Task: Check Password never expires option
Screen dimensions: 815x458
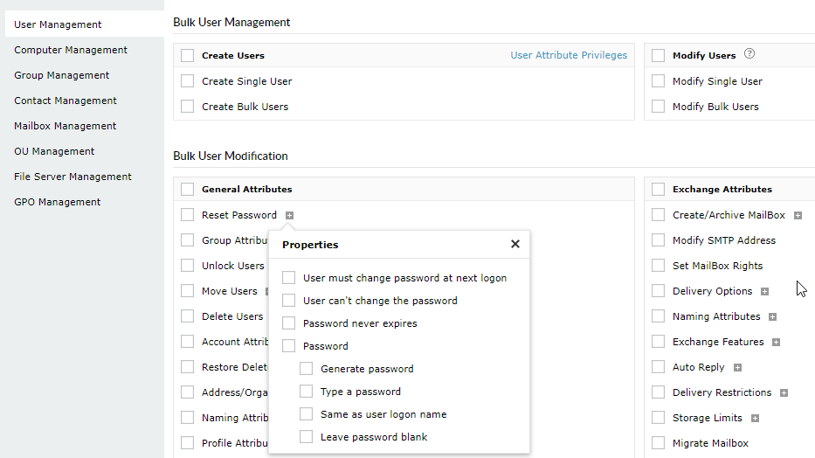Action: (x=289, y=323)
